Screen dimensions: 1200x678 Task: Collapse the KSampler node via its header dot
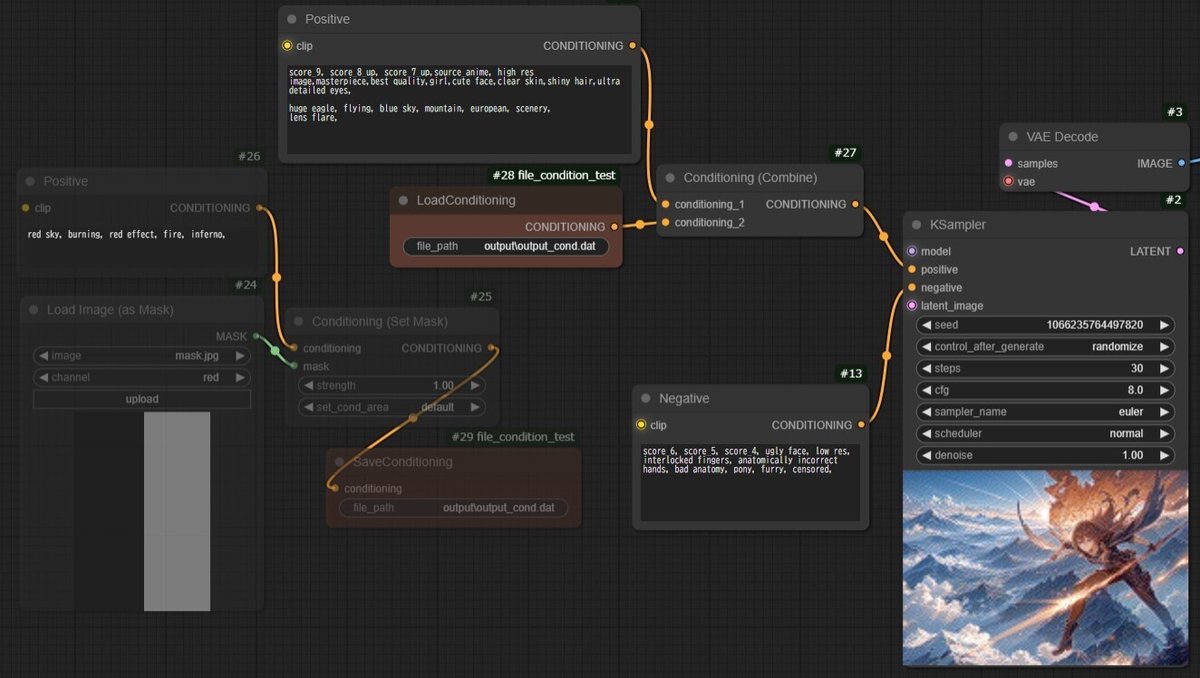[914, 225]
